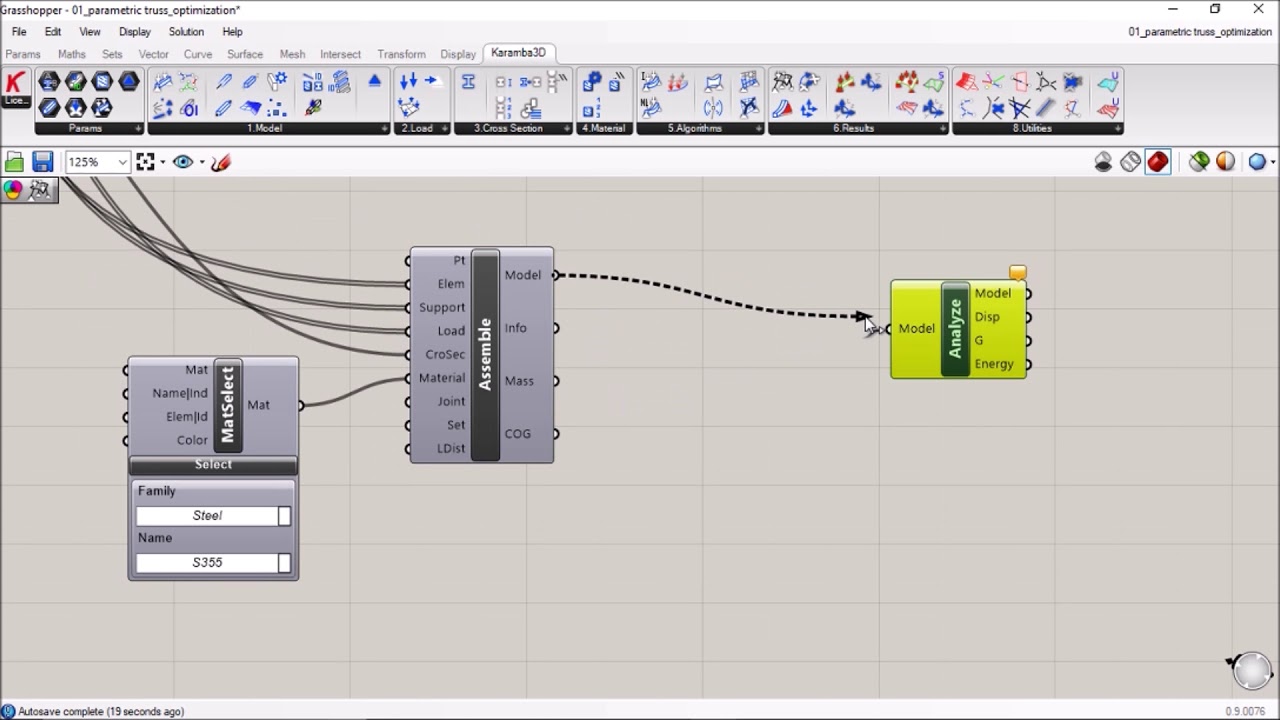This screenshot has height=720, width=1280.
Task: Click the pencil hexagon icon in Params panel
Action: (49, 108)
